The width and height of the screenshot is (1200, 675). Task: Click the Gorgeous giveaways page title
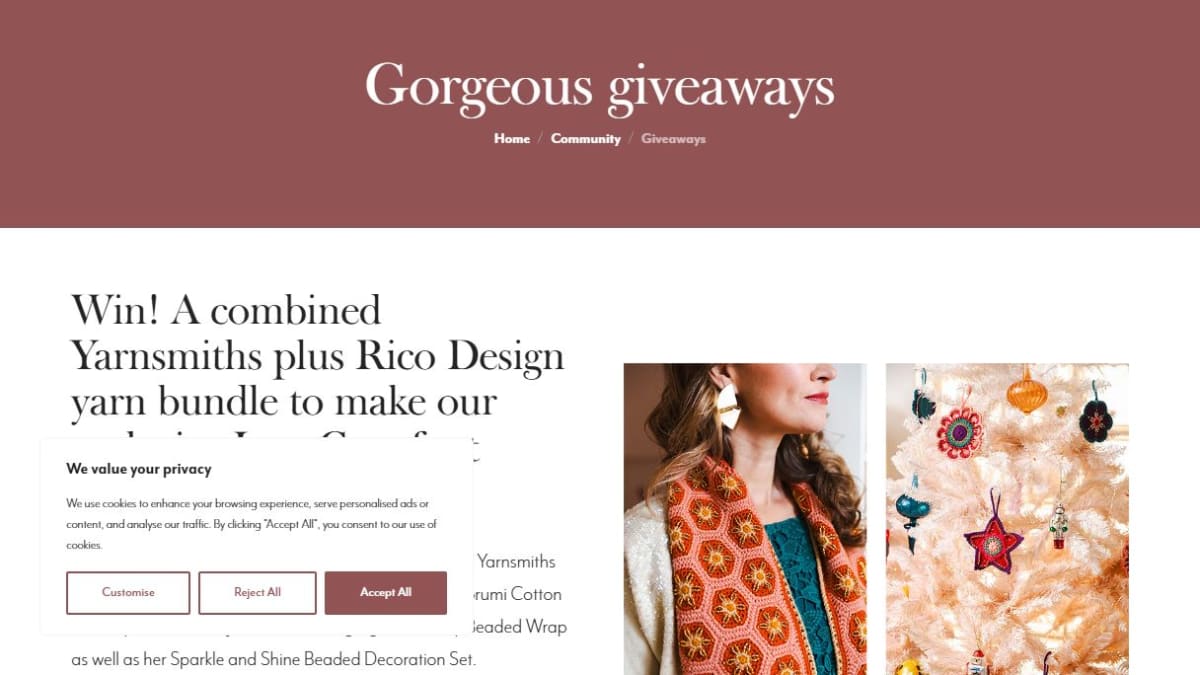(x=600, y=85)
